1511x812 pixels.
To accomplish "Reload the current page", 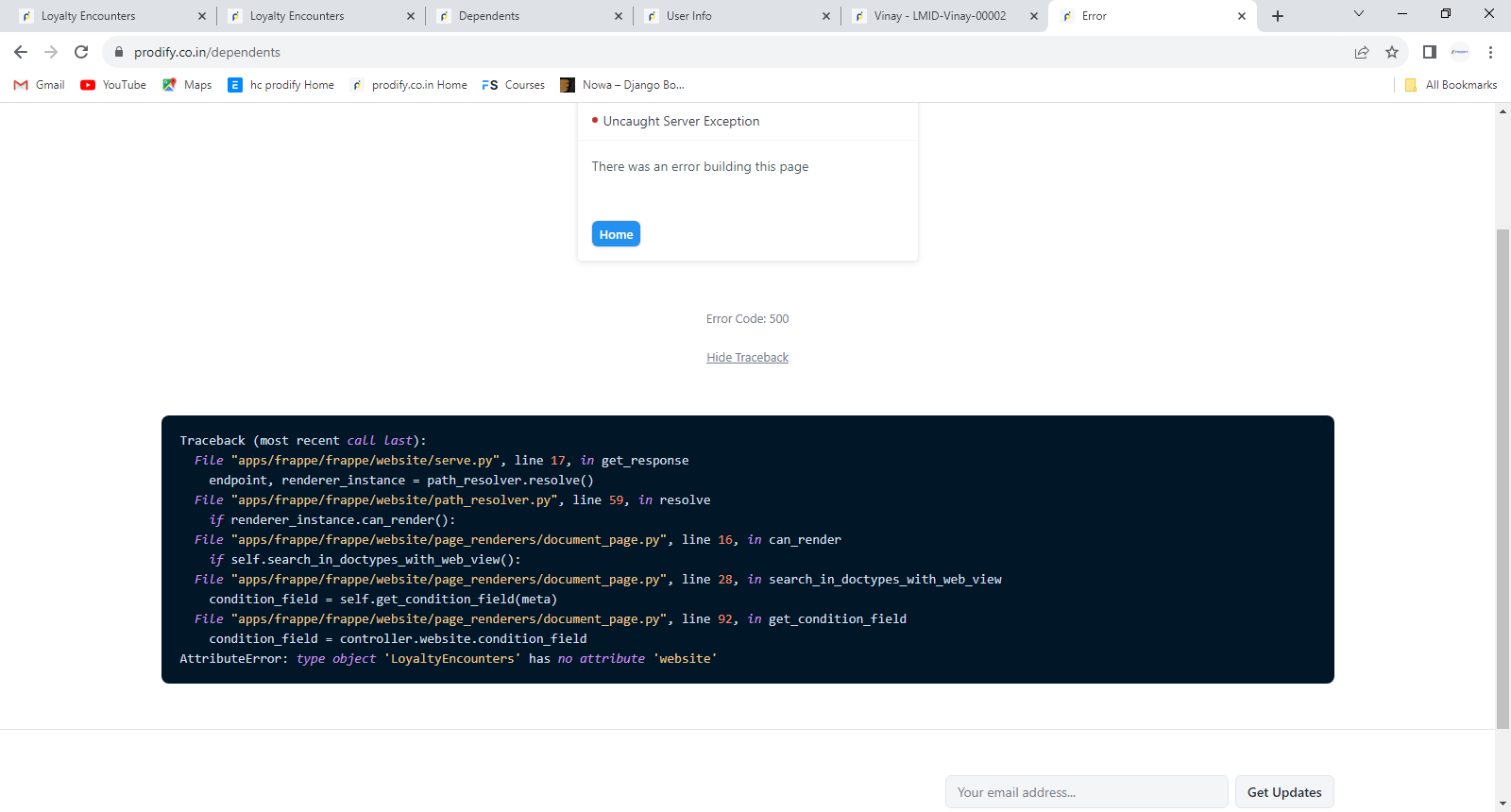I will point(81,52).
